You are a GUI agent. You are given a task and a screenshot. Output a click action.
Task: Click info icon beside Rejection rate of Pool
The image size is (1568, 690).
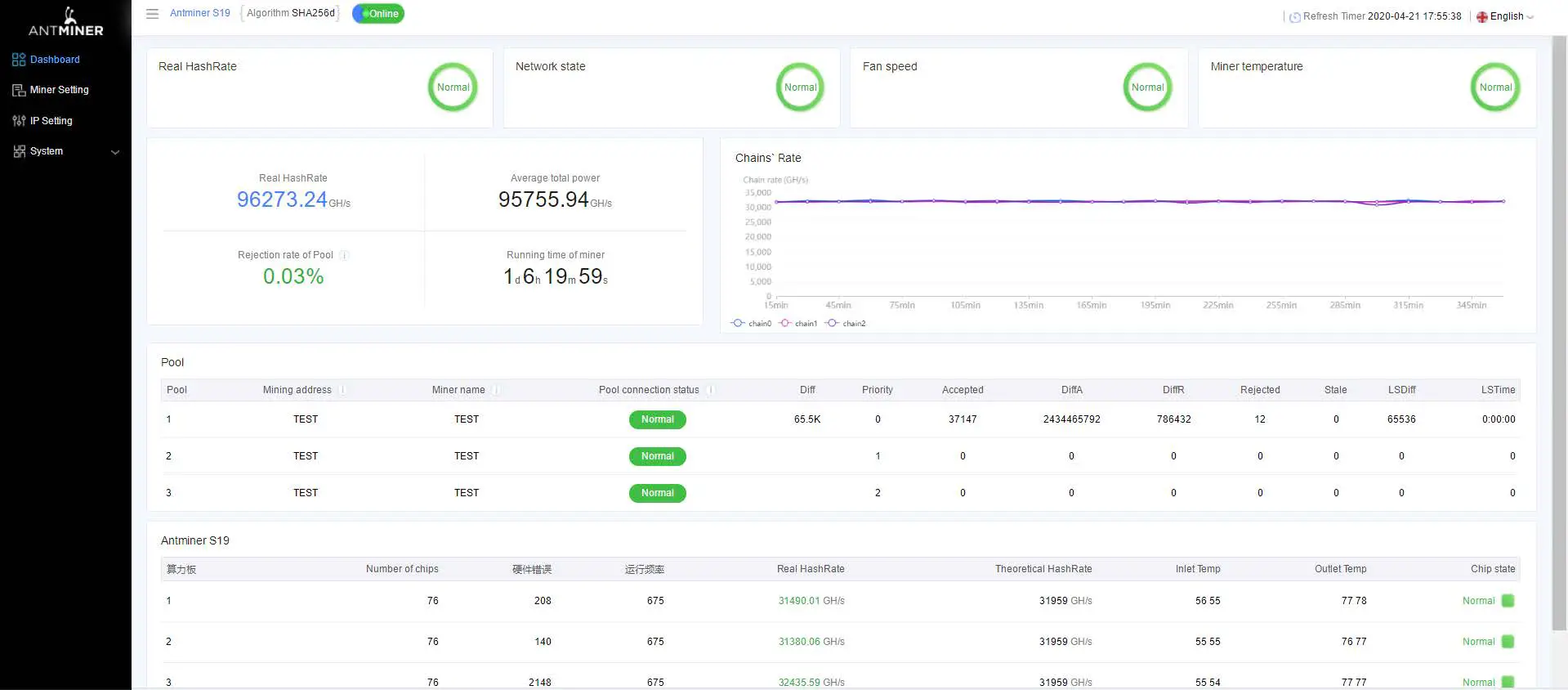point(344,255)
